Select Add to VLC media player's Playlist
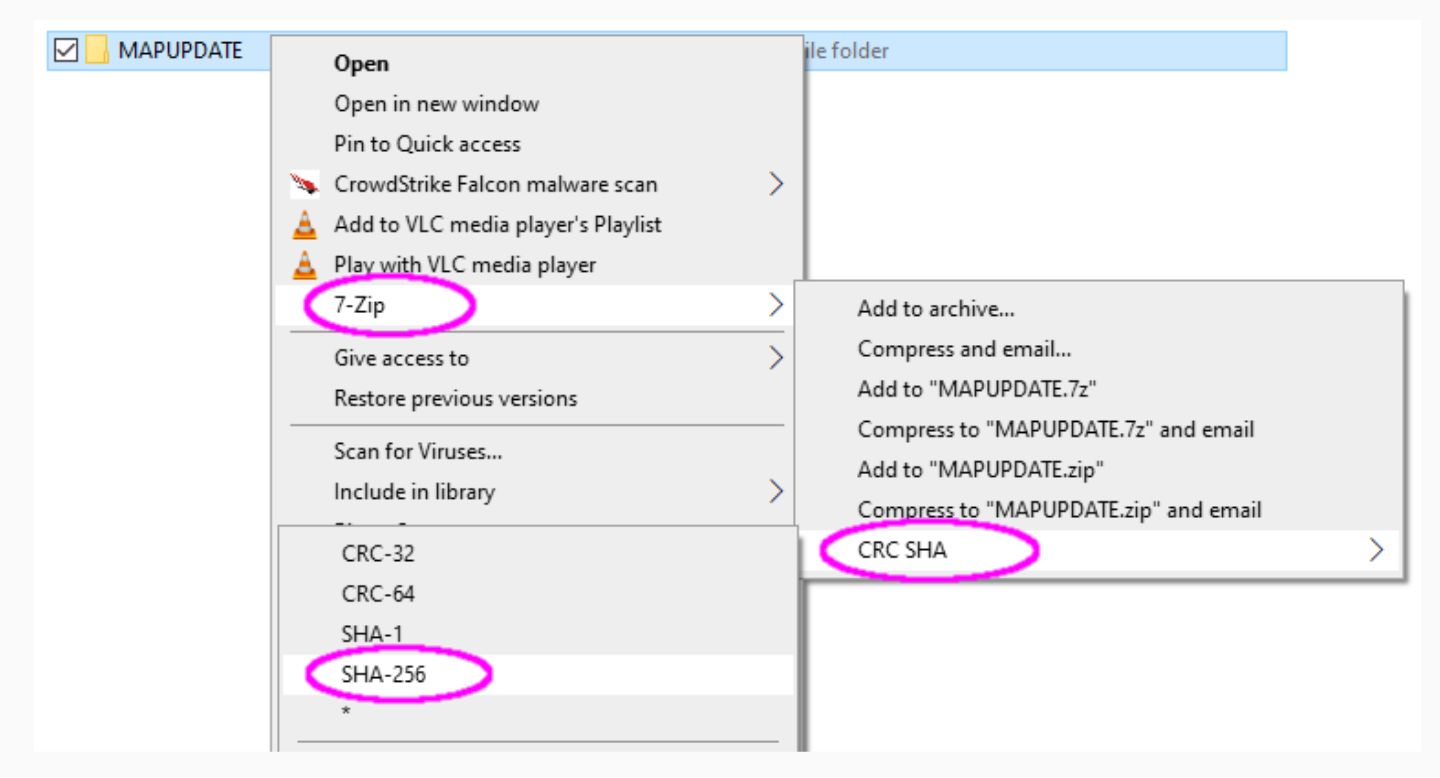The height and width of the screenshot is (778, 1440). [498, 225]
